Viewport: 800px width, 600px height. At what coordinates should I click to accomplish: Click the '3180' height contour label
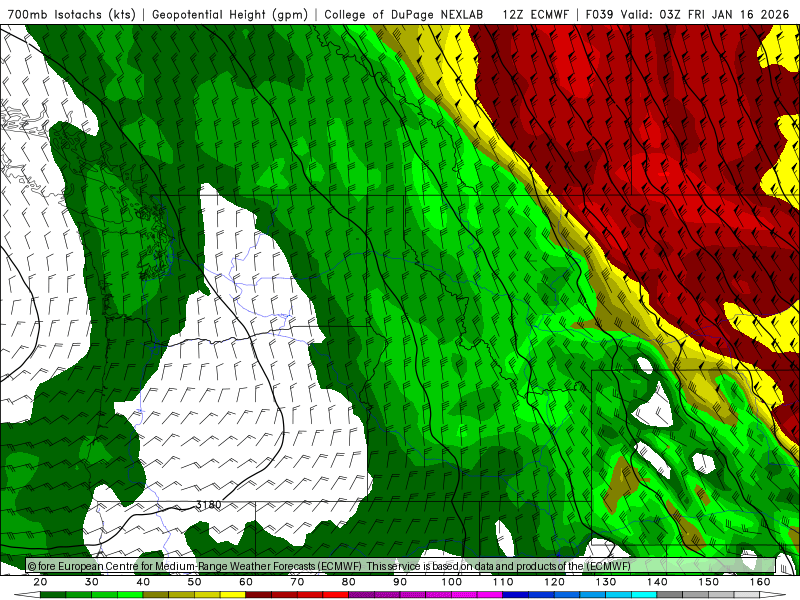[x=209, y=505]
